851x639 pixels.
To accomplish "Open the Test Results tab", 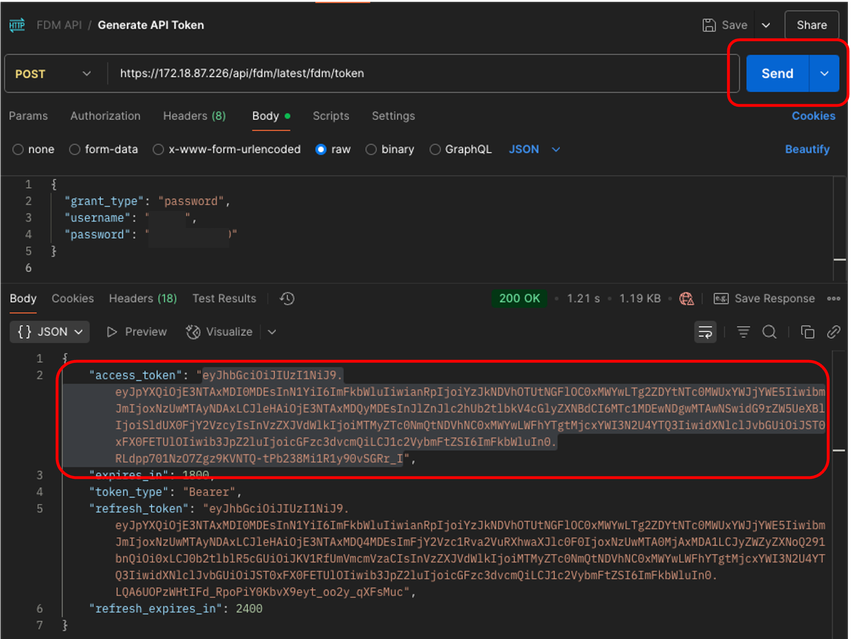I will coord(224,299).
